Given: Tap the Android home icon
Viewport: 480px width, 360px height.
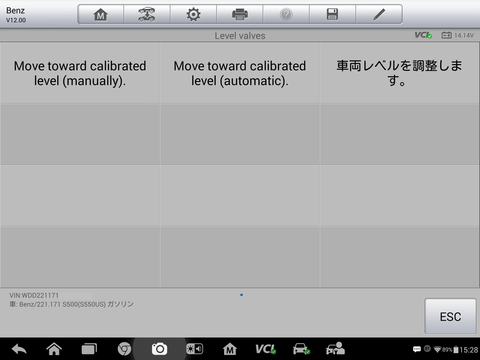Looking at the screenshot, I should [x=54, y=349].
